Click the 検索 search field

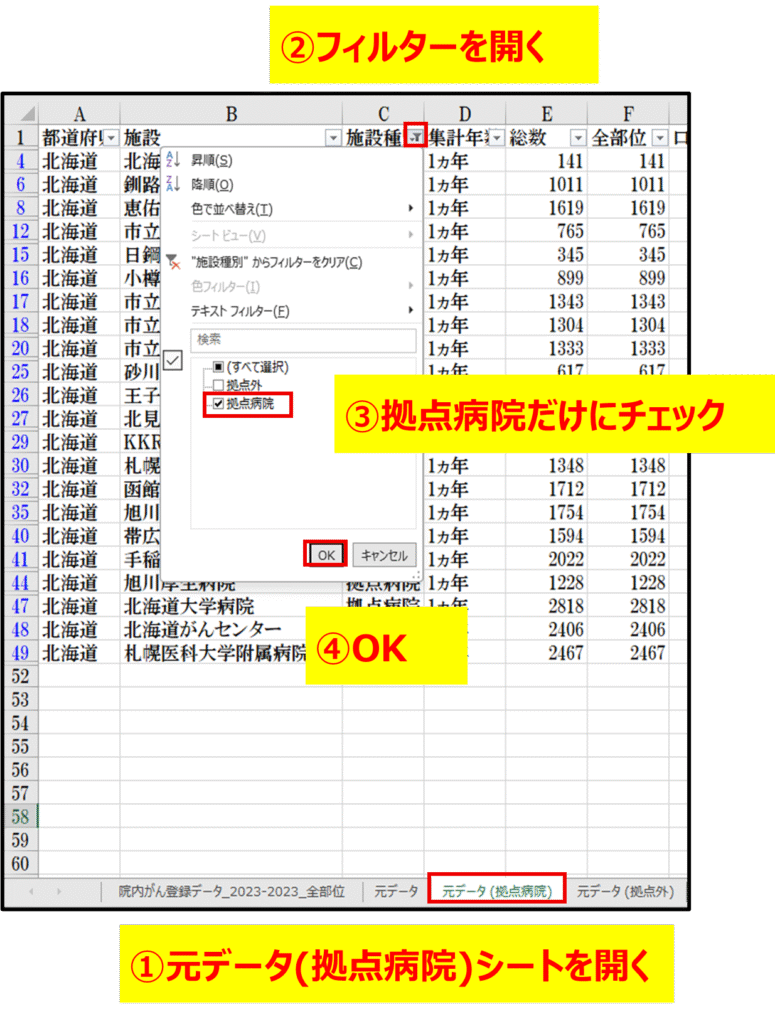(302, 340)
